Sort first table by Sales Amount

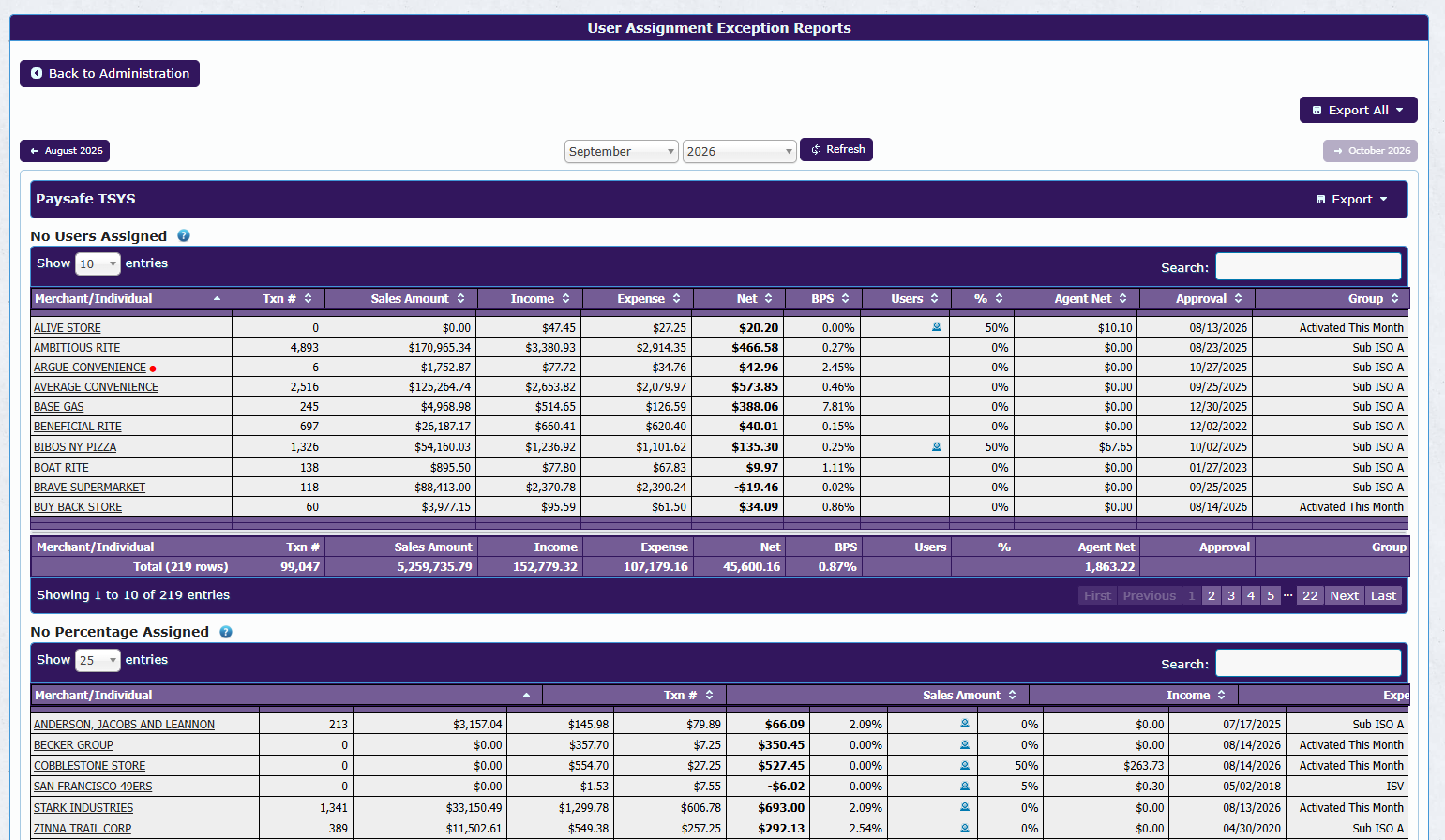tap(401, 298)
